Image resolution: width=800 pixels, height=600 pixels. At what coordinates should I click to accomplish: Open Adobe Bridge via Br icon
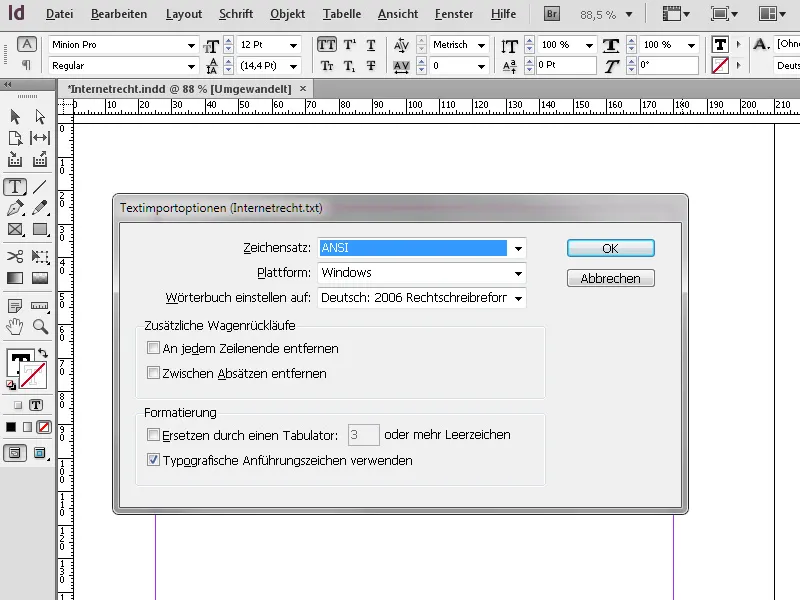(552, 14)
